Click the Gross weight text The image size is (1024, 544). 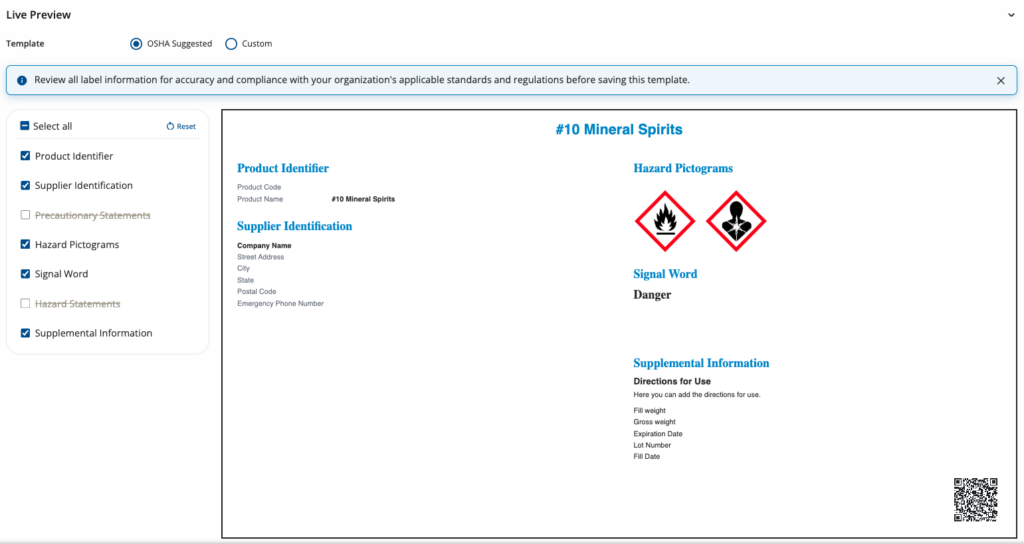pos(654,422)
